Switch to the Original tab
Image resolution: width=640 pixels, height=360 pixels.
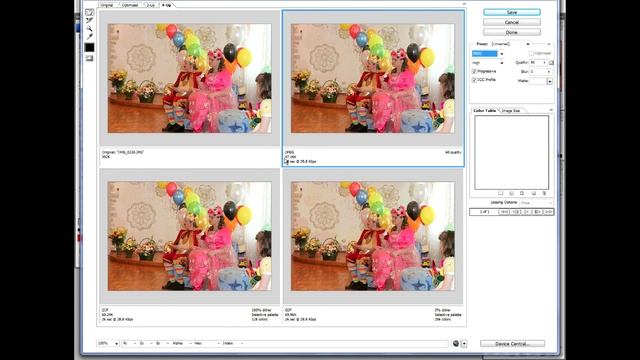[x=107, y=5]
